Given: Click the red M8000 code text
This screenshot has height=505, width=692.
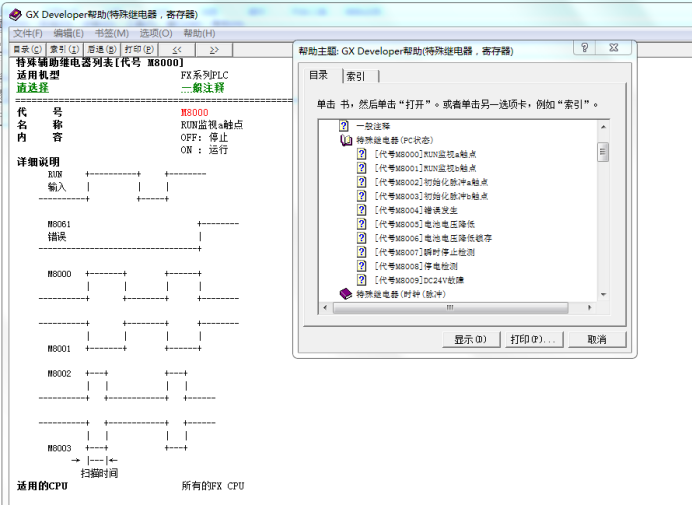Looking at the screenshot, I should click(x=195, y=113).
